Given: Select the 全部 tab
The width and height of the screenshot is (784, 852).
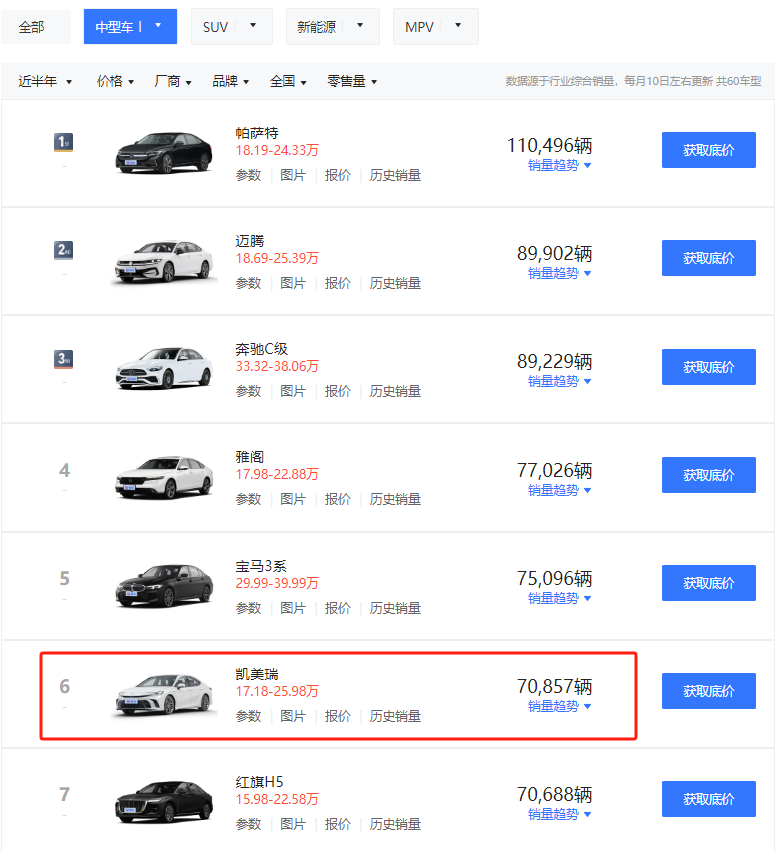Looking at the screenshot, I should click(x=32, y=27).
